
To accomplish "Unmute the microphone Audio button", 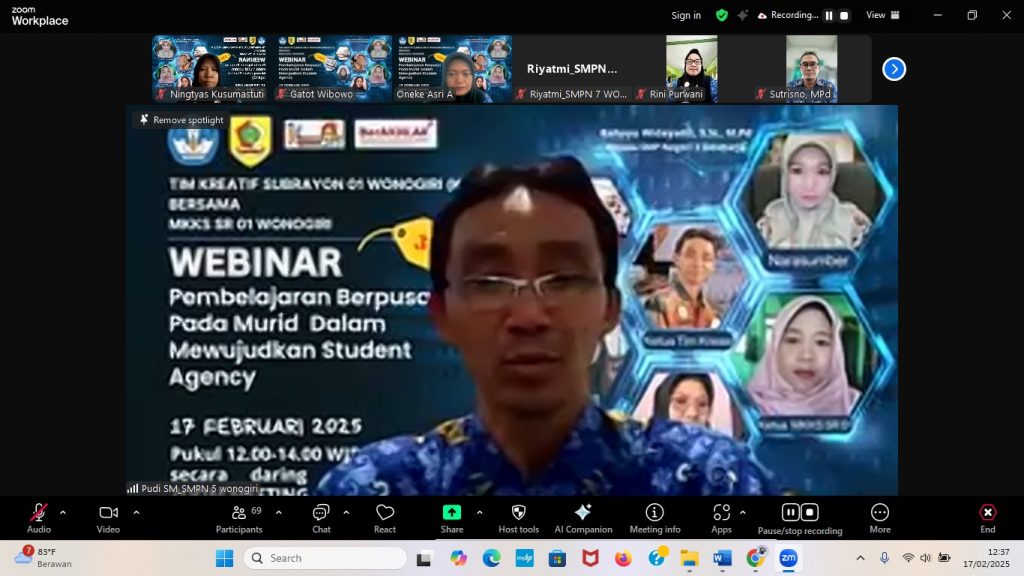I will tap(39, 517).
